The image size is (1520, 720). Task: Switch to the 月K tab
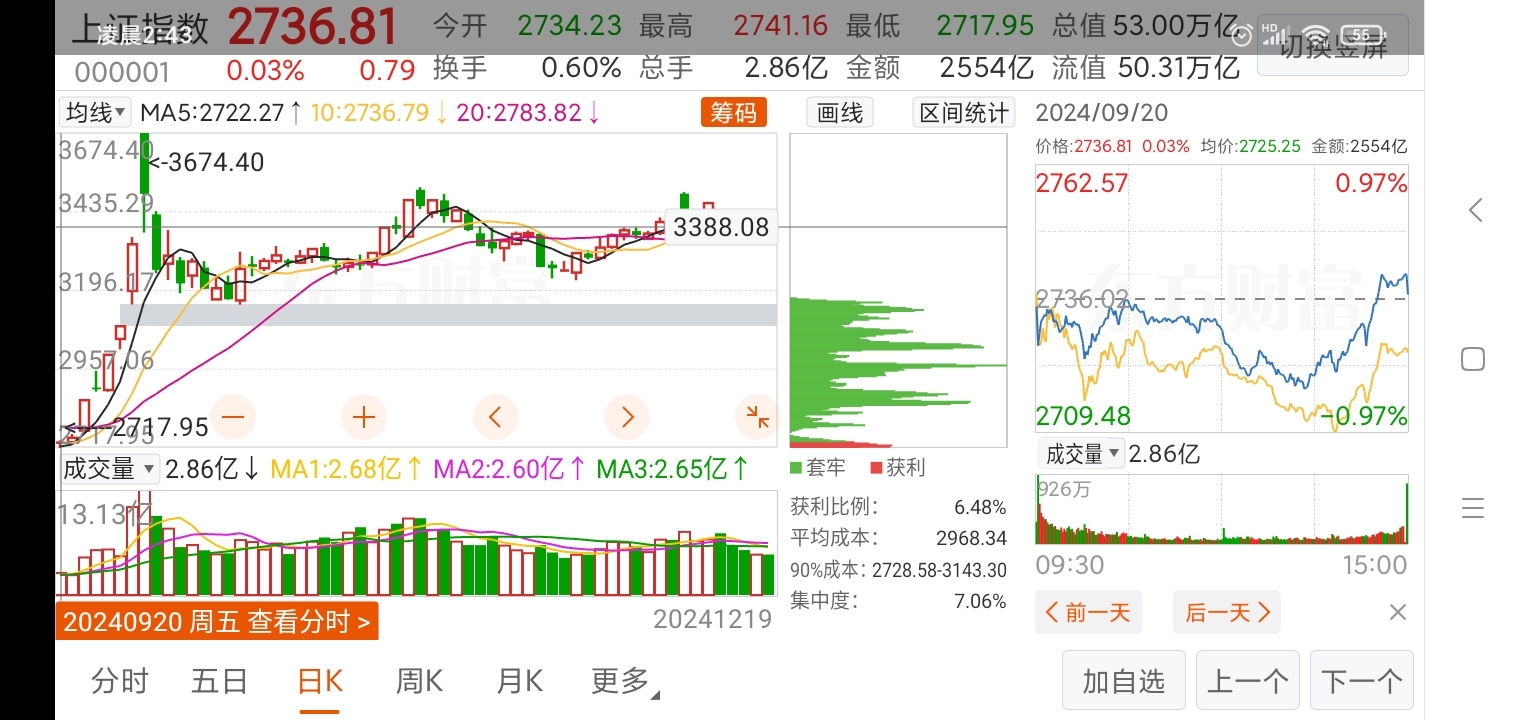click(520, 682)
